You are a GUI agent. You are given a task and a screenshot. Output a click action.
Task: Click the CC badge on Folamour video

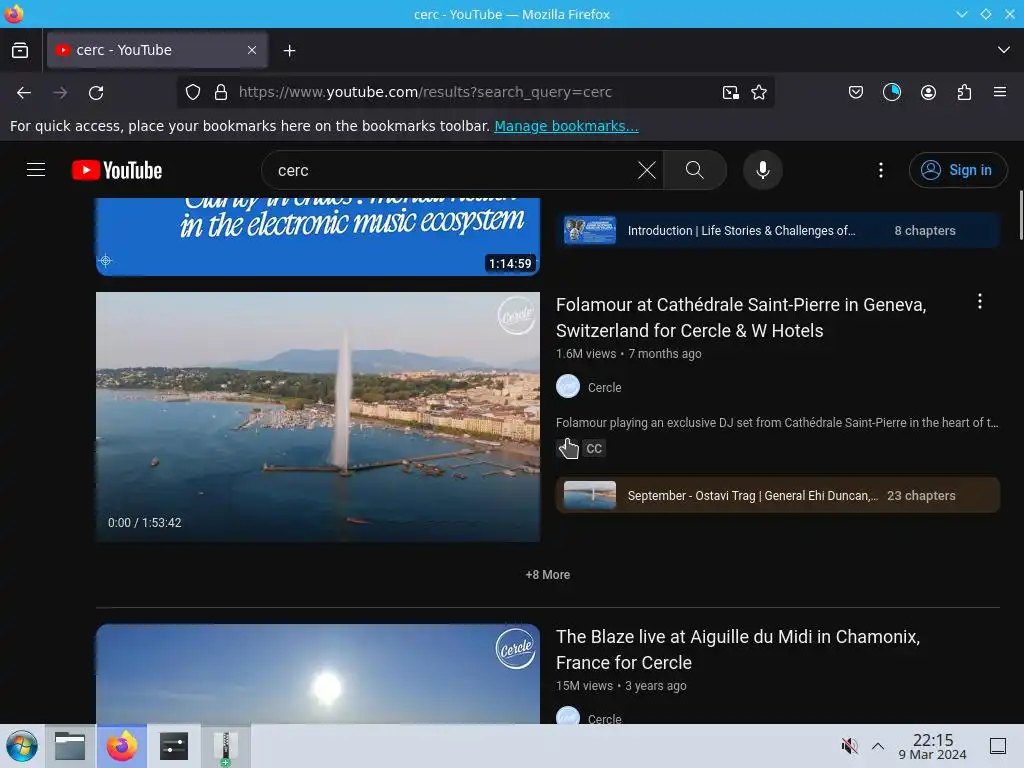click(594, 449)
